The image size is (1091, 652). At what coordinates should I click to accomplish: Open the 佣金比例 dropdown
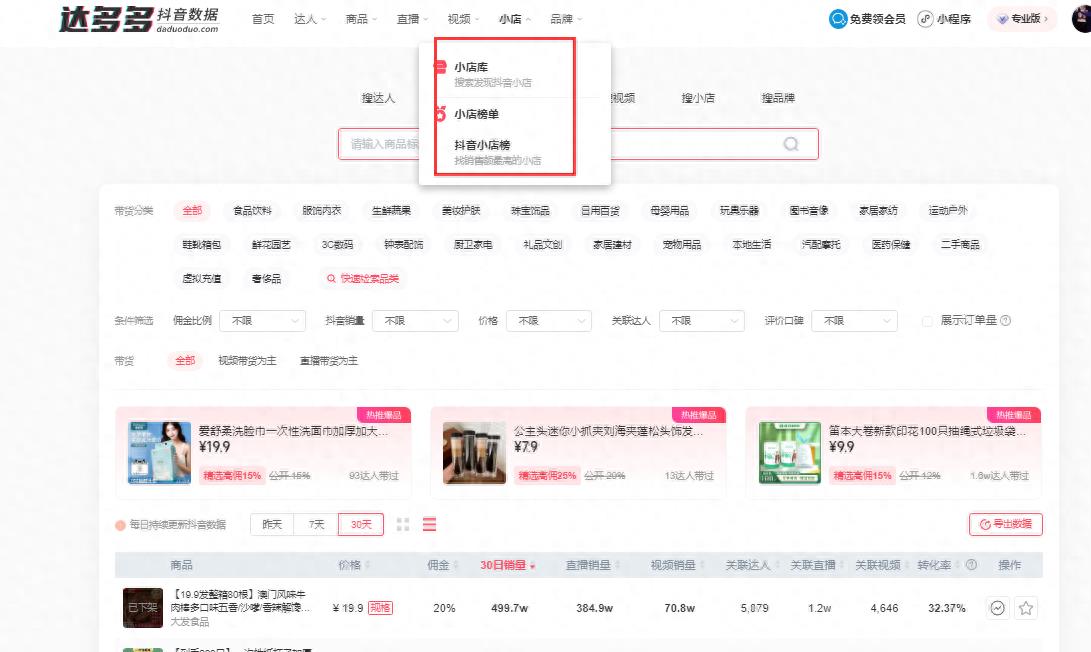pyautogui.click(x=262, y=321)
